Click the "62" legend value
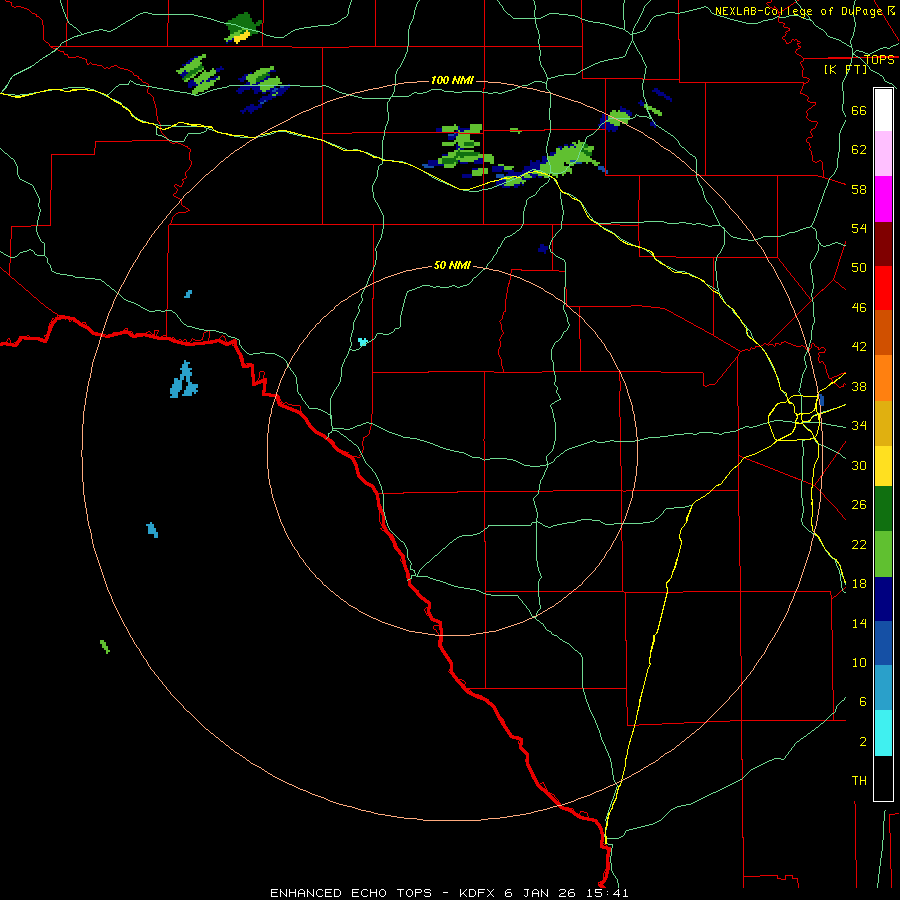Image resolution: width=900 pixels, height=900 pixels. coord(859,150)
